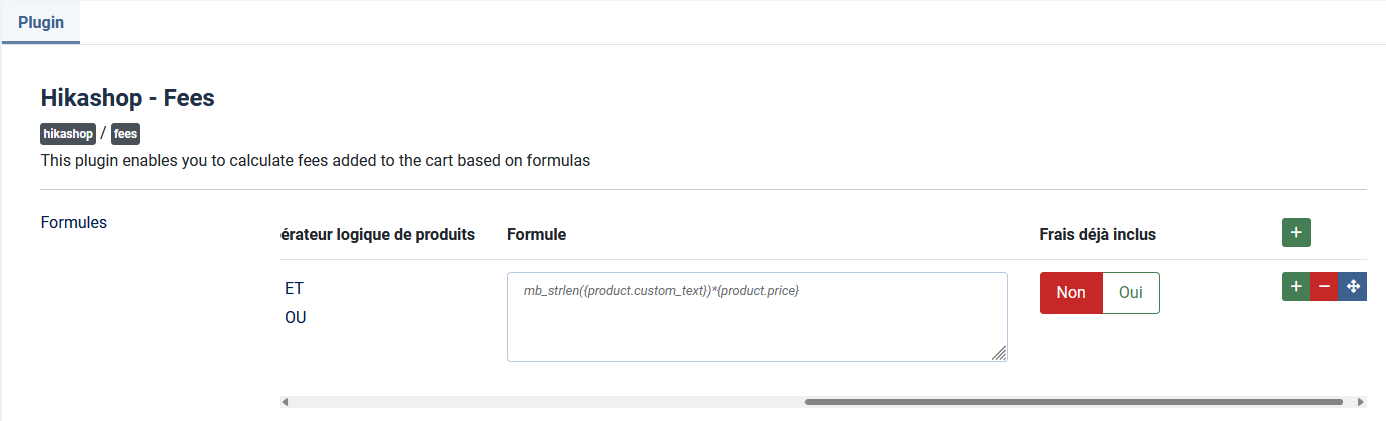The width and height of the screenshot is (1386, 421).
Task: Select the ET logical operator option
Action: [294, 288]
